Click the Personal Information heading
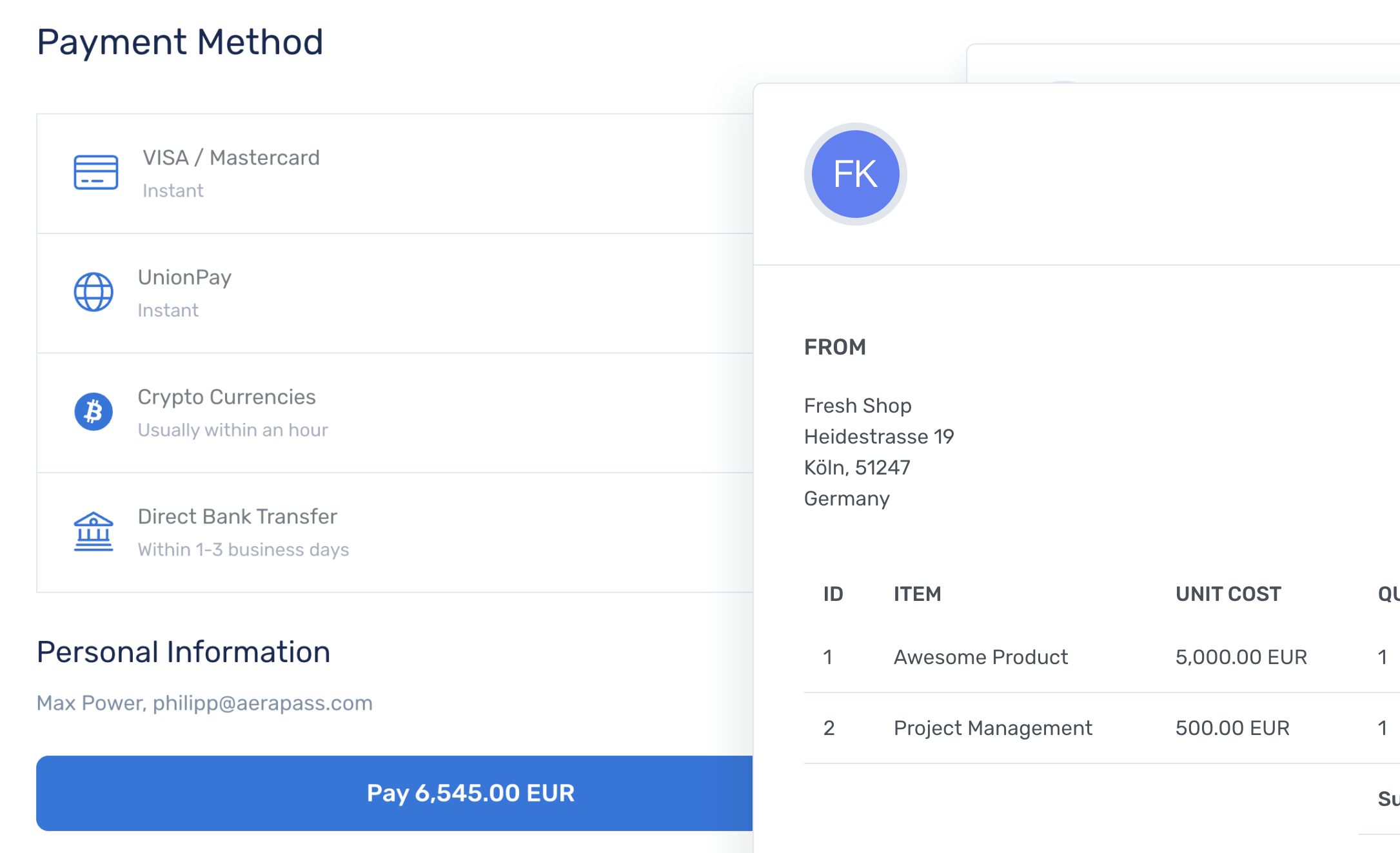 tap(183, 652)
